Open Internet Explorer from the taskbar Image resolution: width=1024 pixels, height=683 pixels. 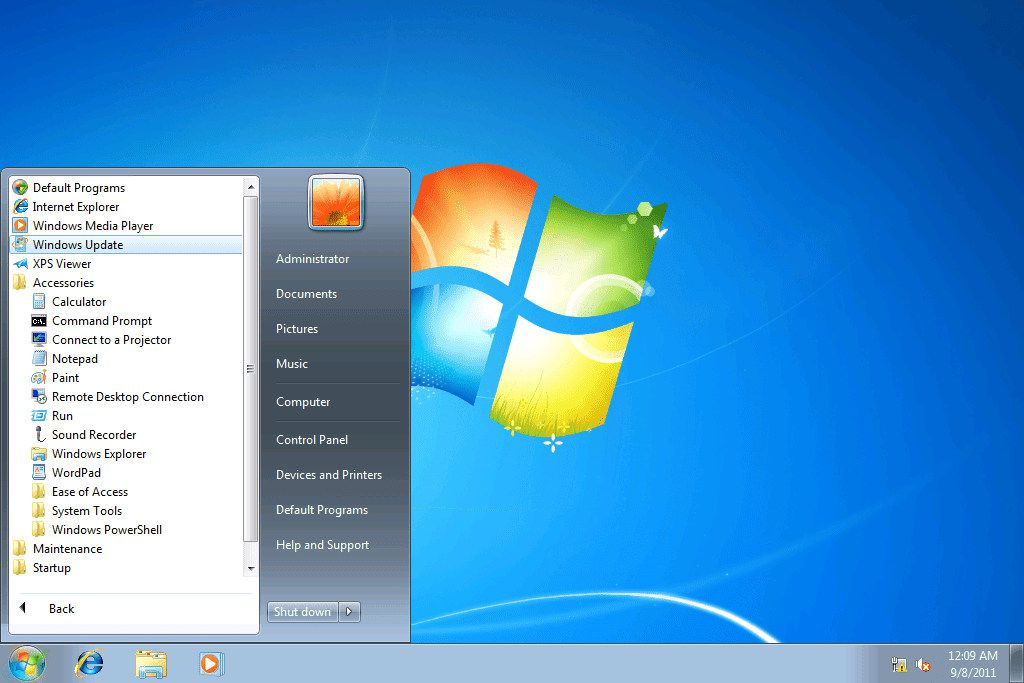click(89, 662)
